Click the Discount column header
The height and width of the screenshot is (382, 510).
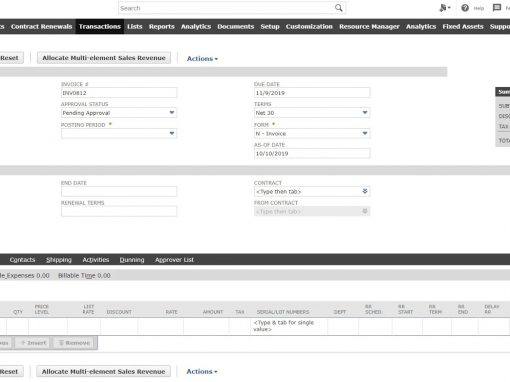point(119,312)
